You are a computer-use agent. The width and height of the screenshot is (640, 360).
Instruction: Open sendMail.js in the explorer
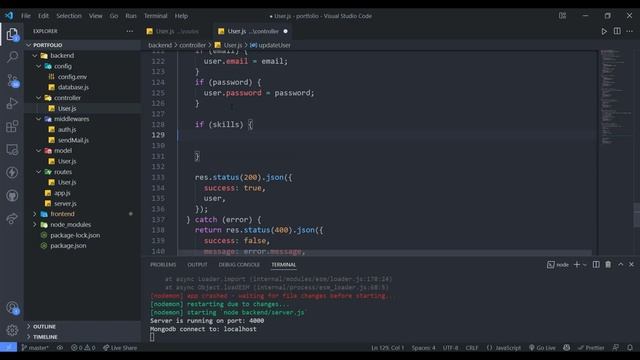pos(73,140)
